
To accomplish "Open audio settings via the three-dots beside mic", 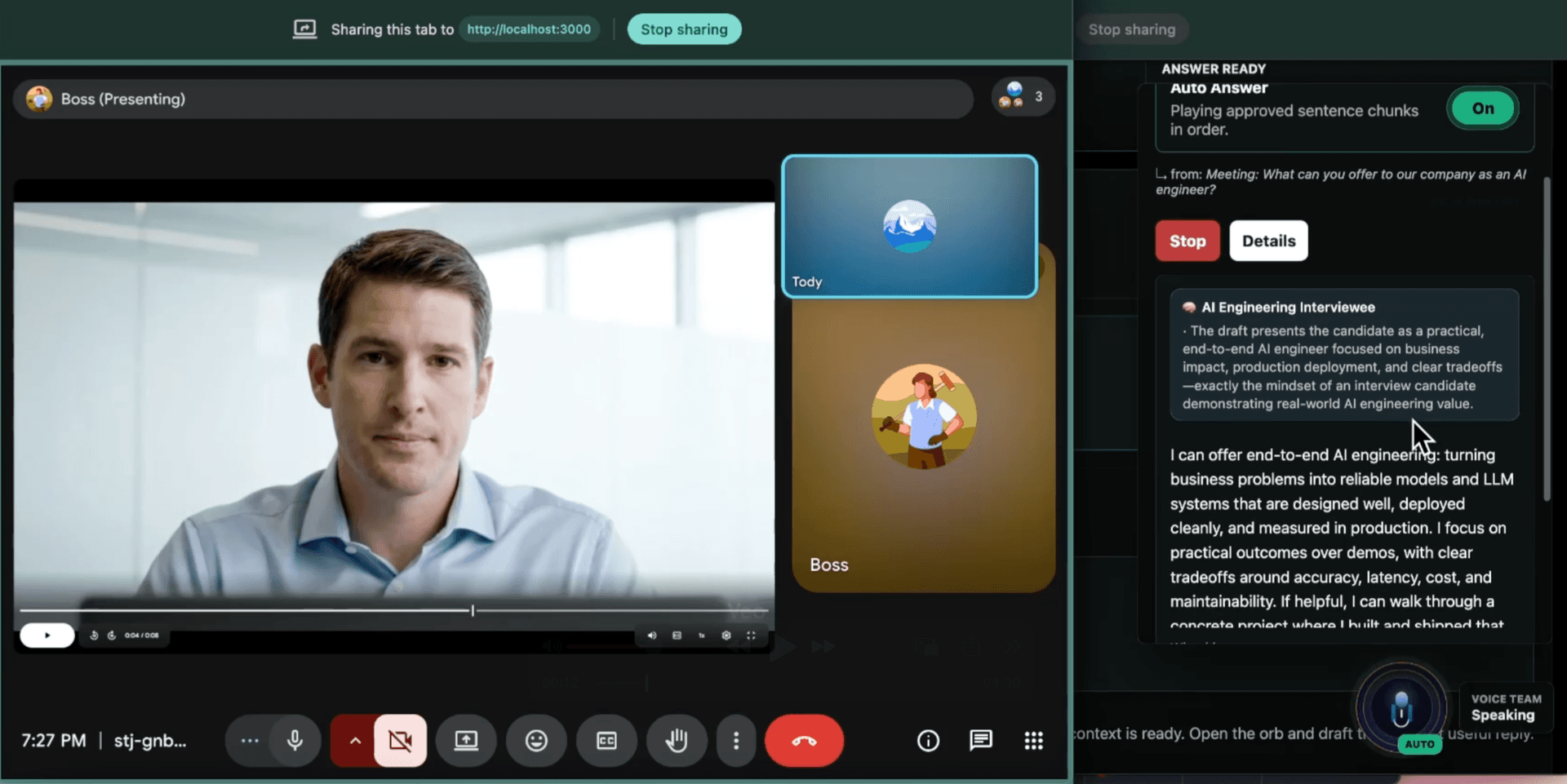I will click(x=250, y=741).
